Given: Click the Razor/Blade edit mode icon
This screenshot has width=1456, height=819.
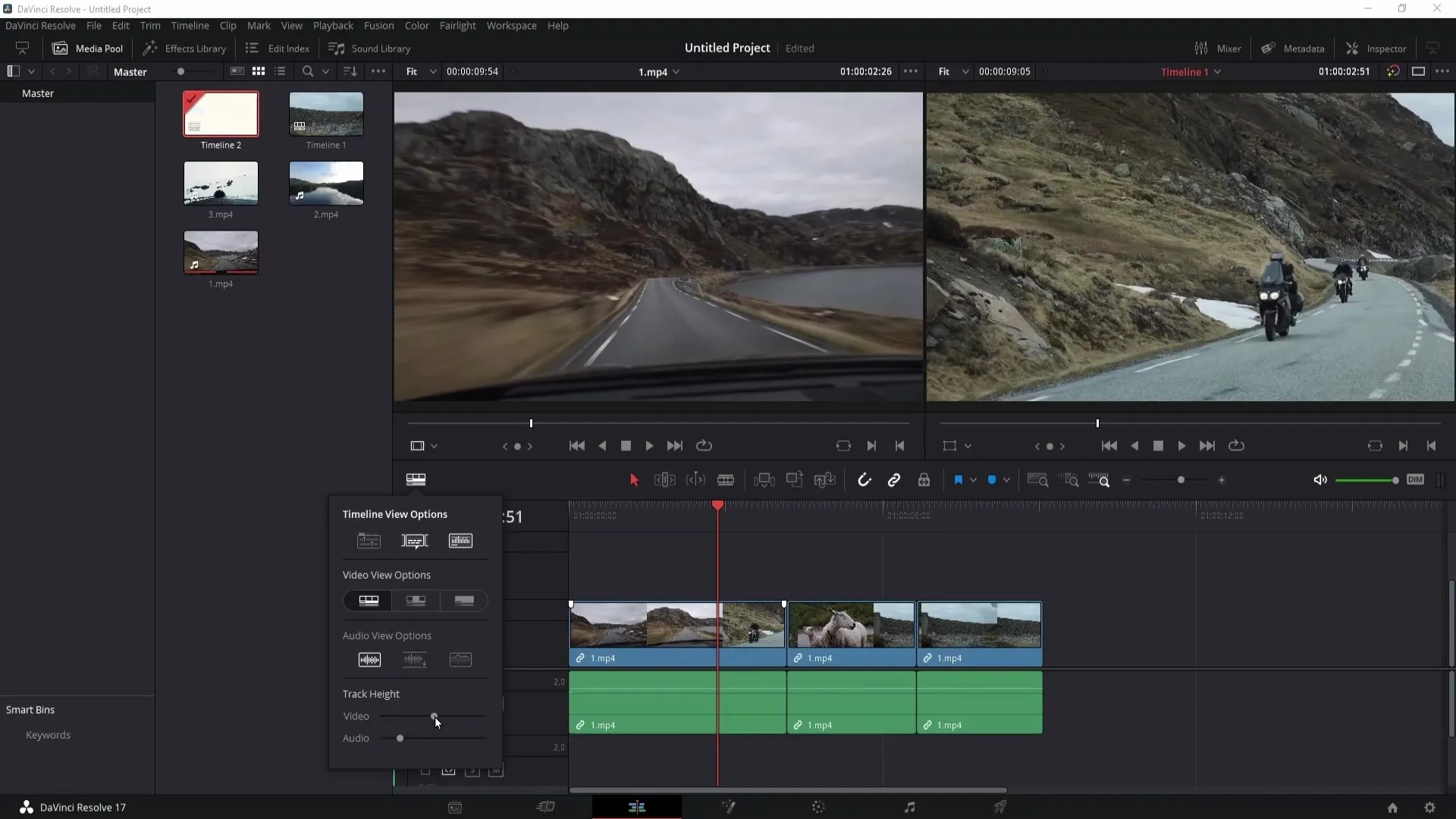Looking at the screenshot, I should (x=727, y=480).
